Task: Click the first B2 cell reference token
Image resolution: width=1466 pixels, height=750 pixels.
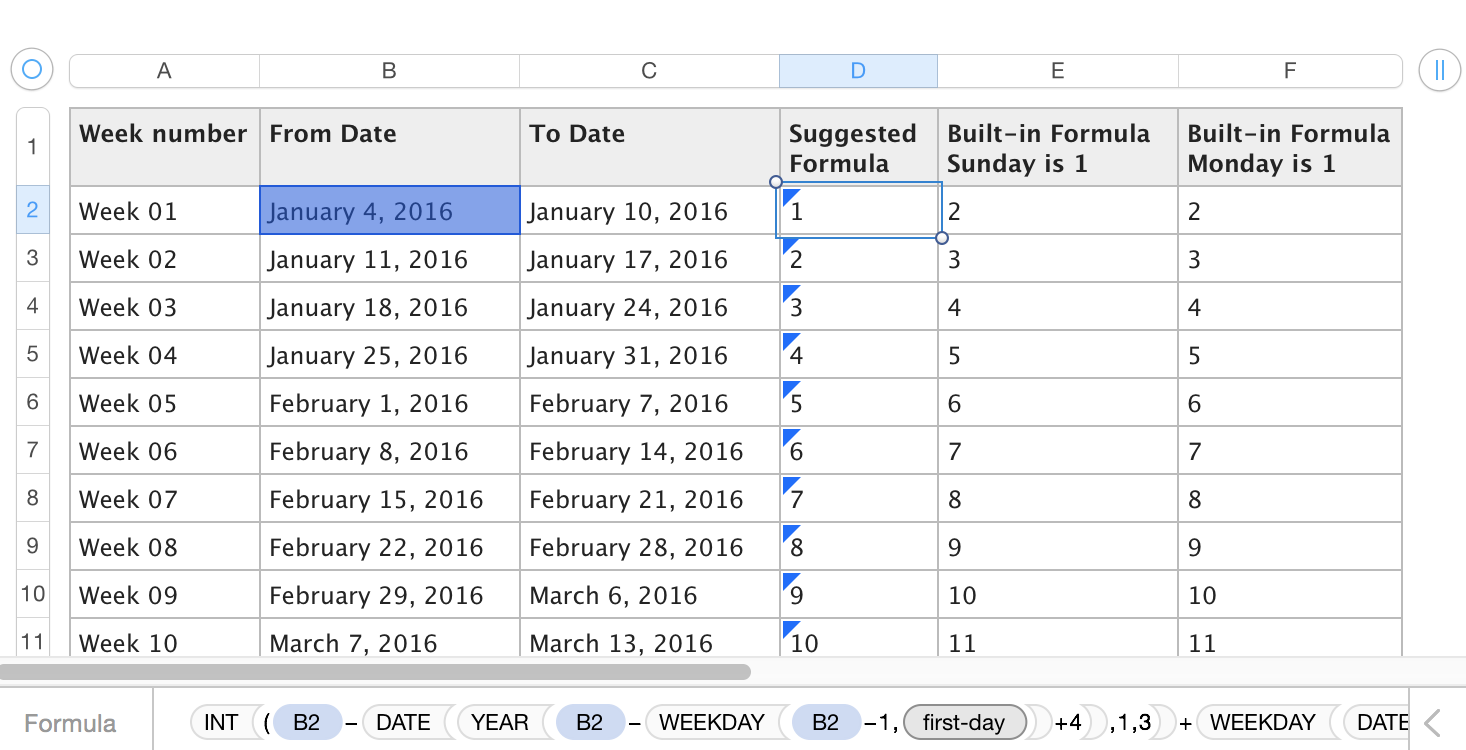Action: 308,721
